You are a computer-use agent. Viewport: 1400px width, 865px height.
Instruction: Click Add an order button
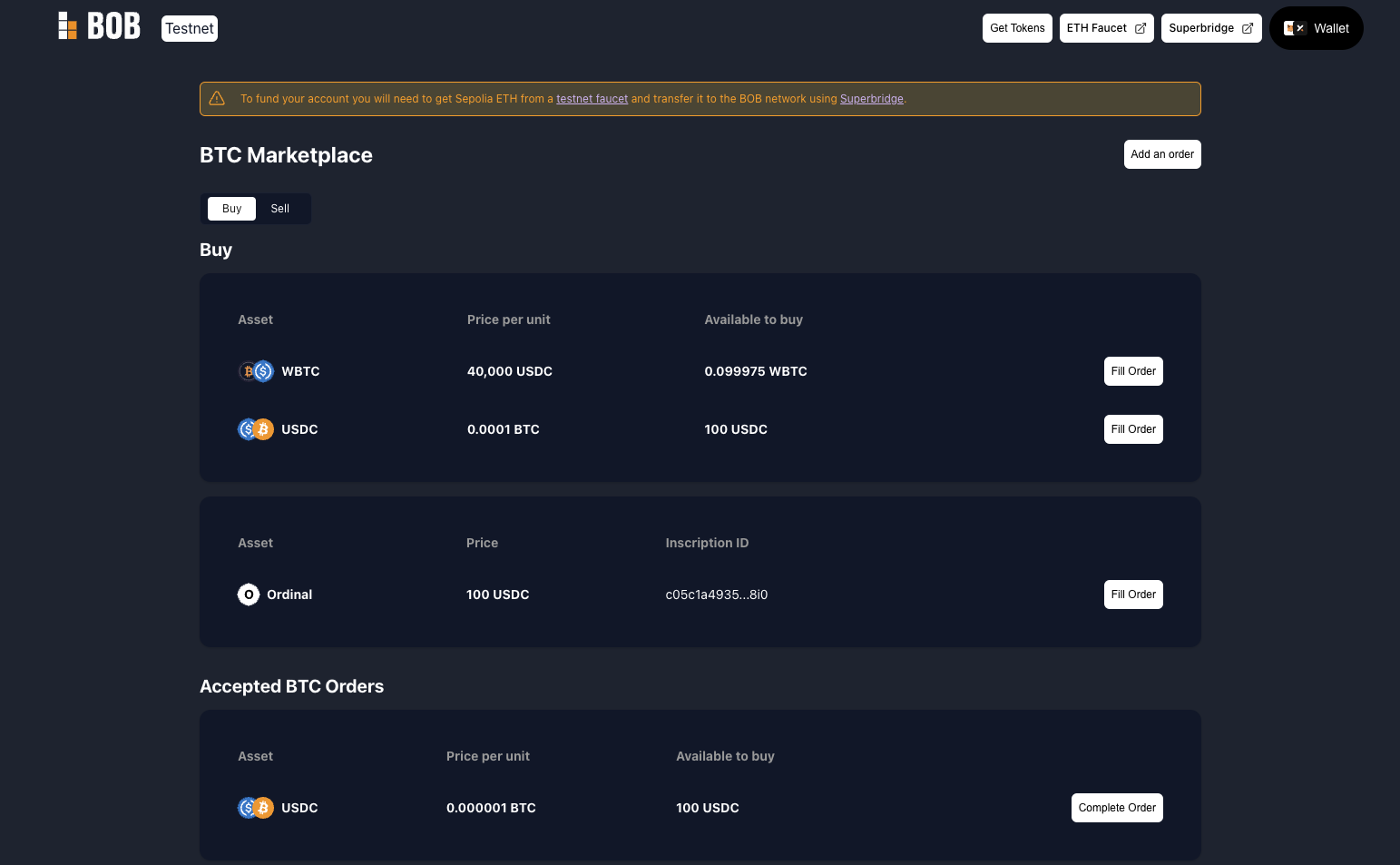pos(1162,154)
